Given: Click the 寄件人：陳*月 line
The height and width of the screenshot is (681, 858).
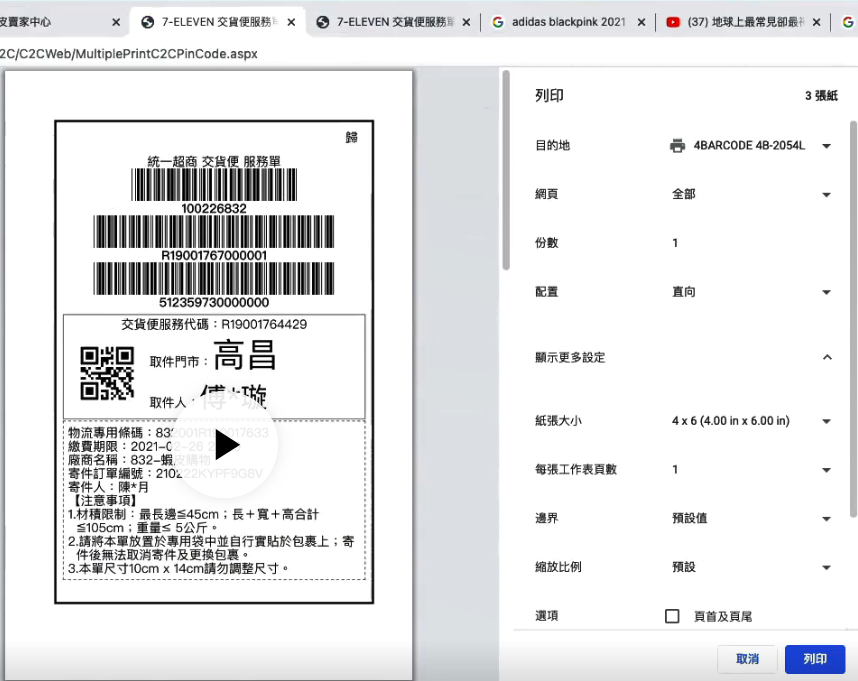Looking at the screenshot, I should coord(108,487).
